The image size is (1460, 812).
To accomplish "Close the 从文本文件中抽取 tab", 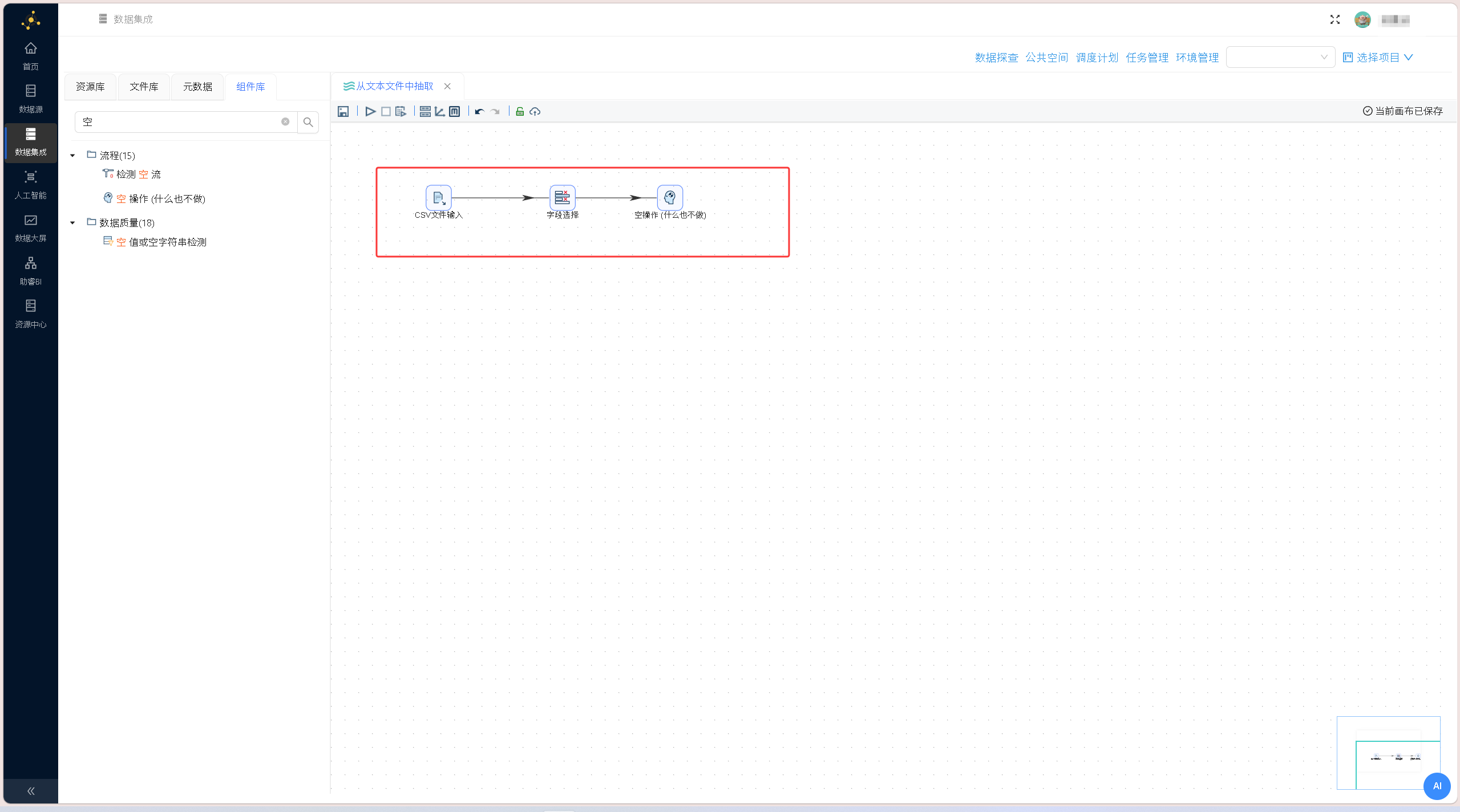I will coord(447,86).
